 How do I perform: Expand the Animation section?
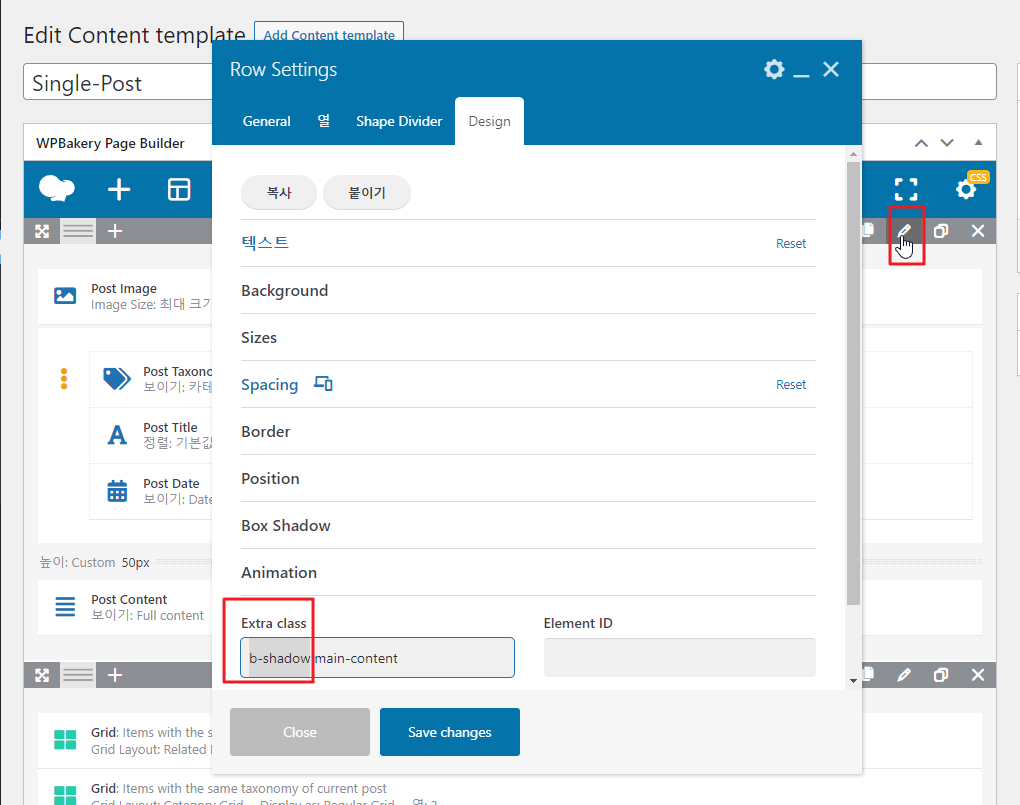(528, 572)
